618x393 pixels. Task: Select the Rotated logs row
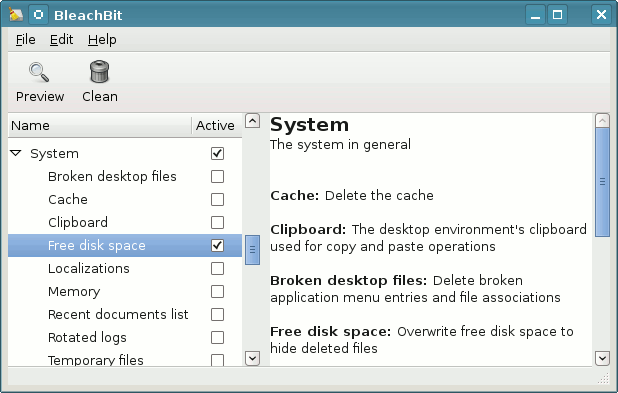pyautogui.click(x=125, y=337)
